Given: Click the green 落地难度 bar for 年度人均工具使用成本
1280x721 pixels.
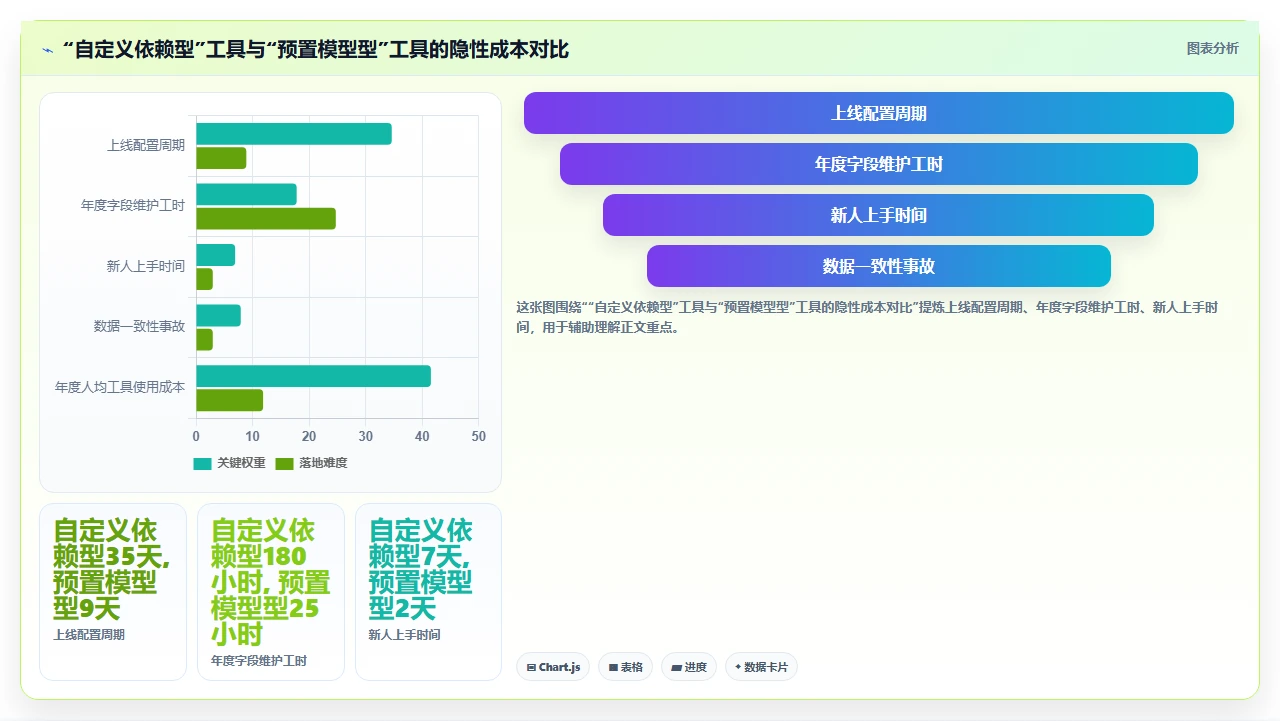Looking at the screenshot, I should (x=229, y=400).
